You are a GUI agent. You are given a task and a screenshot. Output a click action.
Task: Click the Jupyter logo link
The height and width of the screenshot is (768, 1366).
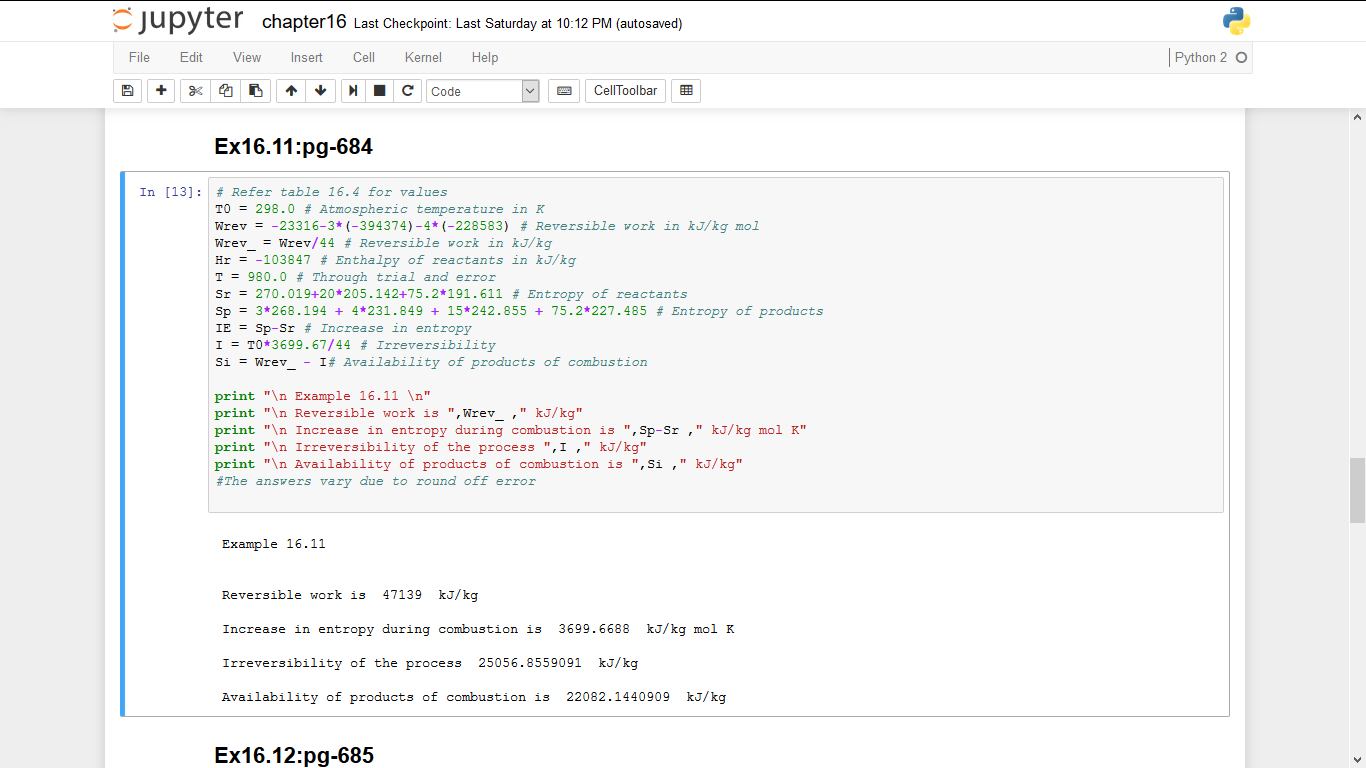coord(178,21)
